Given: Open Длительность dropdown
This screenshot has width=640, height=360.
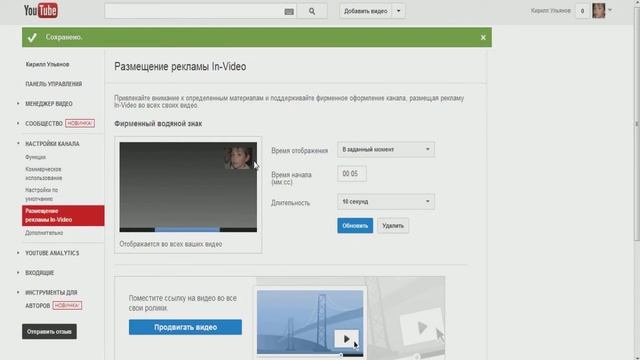Looking at the screenshot, I should (386, 202).
